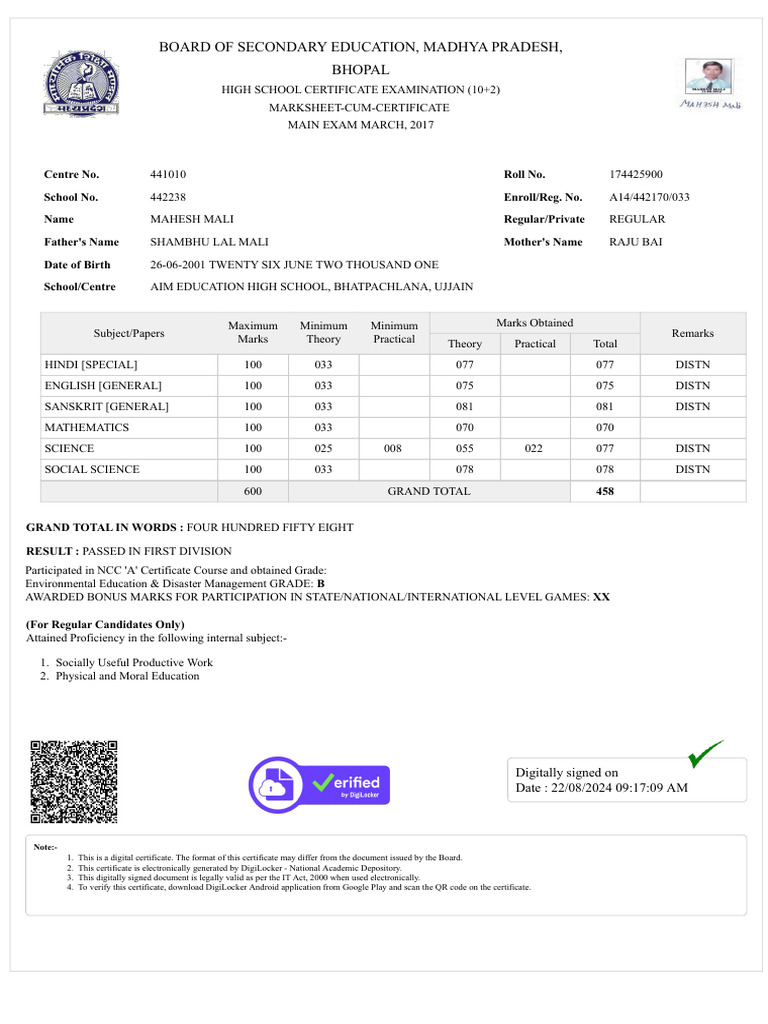Click the MARKSHEET-CUM-CERTIFICATE heading
Image resolution: width=768 pixels, height=1024 pixels.
(359, 108)
